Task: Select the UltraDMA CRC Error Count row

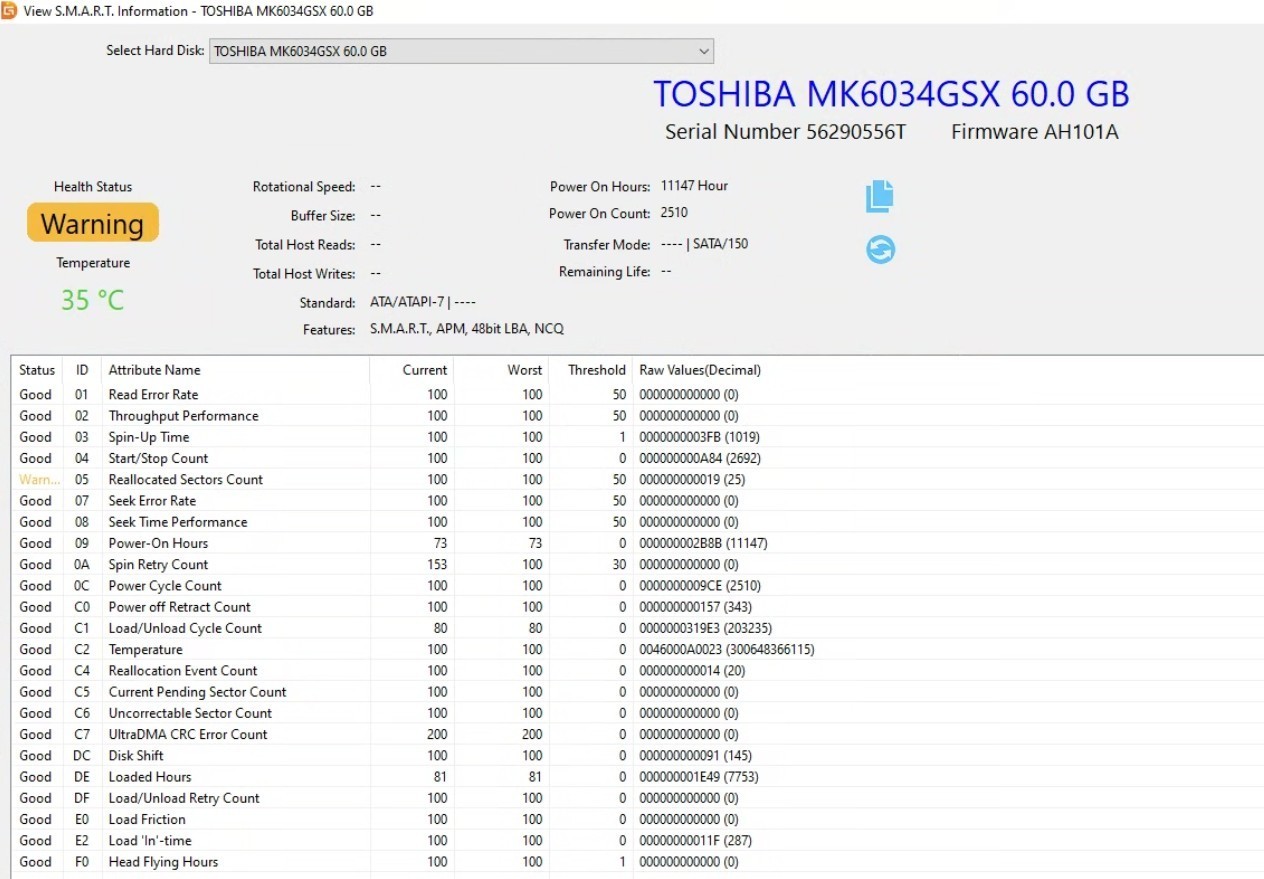Action: (x=638, y=734)
